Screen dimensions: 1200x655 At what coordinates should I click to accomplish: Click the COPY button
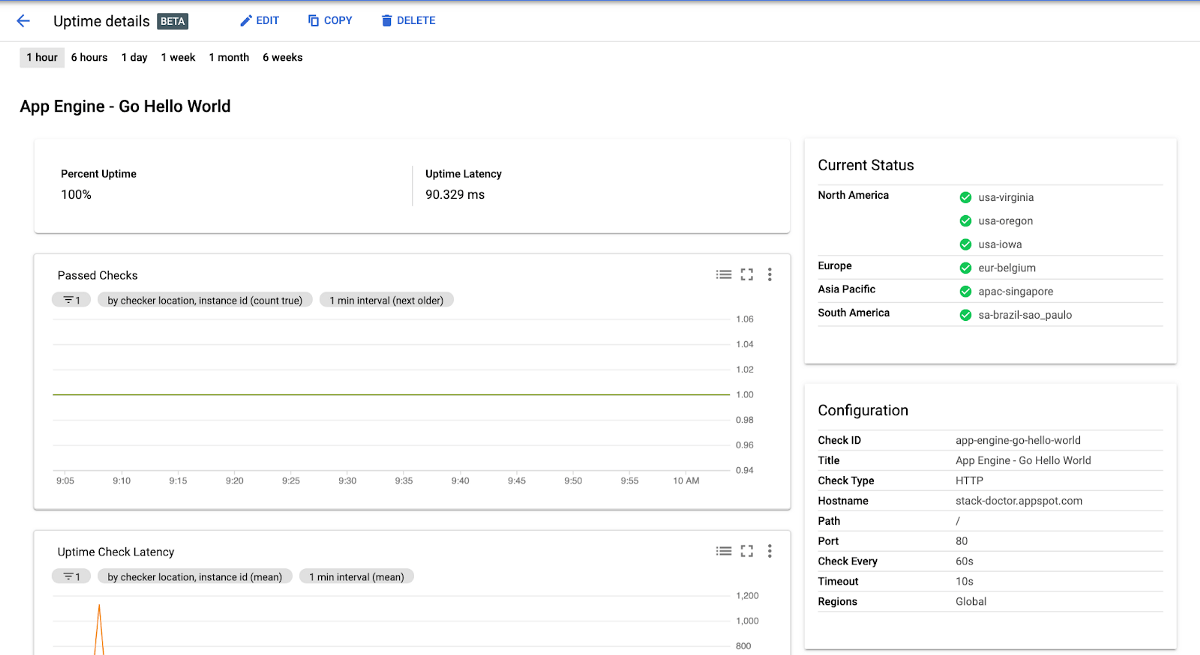[329, 20]
